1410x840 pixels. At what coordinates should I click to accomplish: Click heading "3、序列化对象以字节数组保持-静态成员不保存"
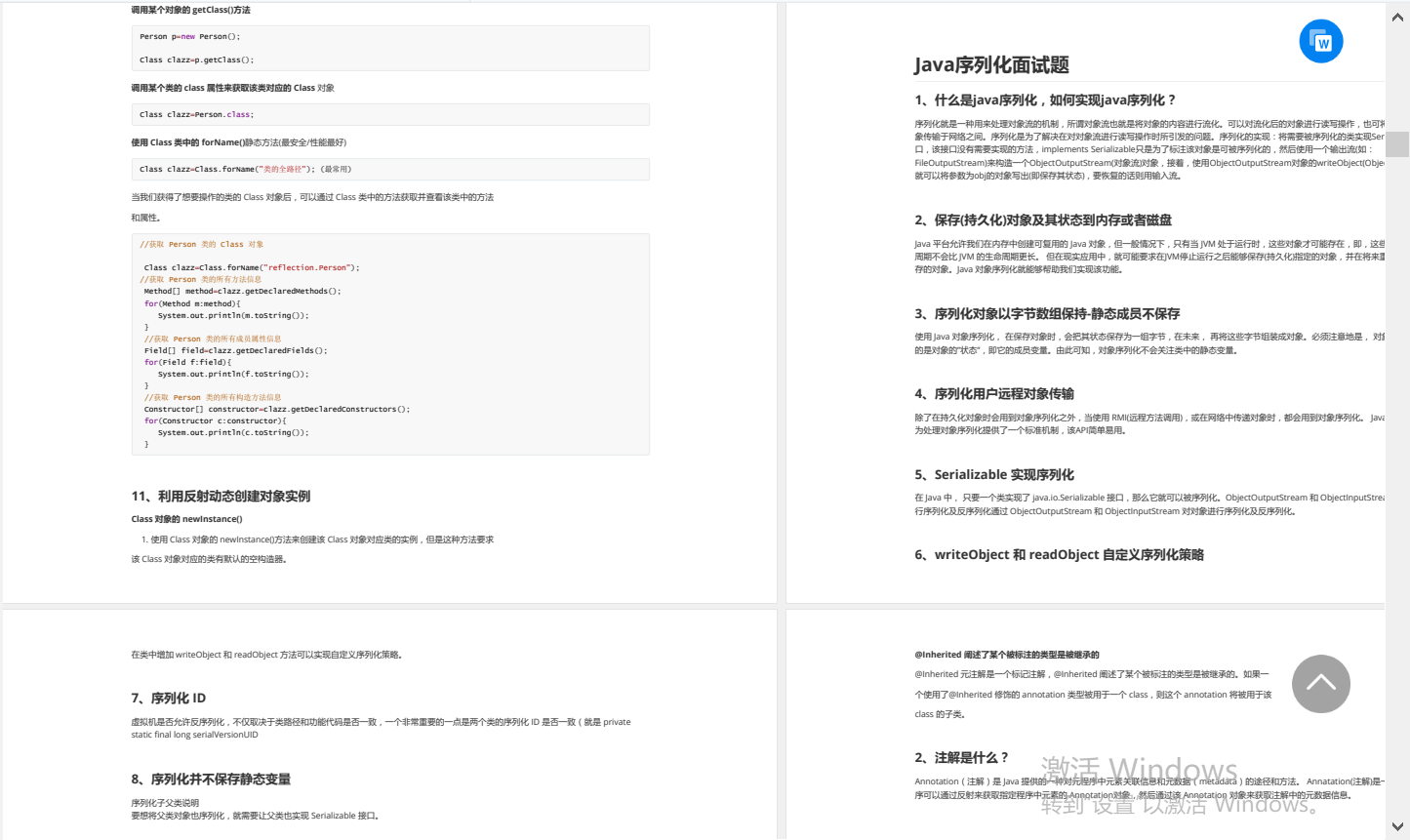click(1047, 313)
